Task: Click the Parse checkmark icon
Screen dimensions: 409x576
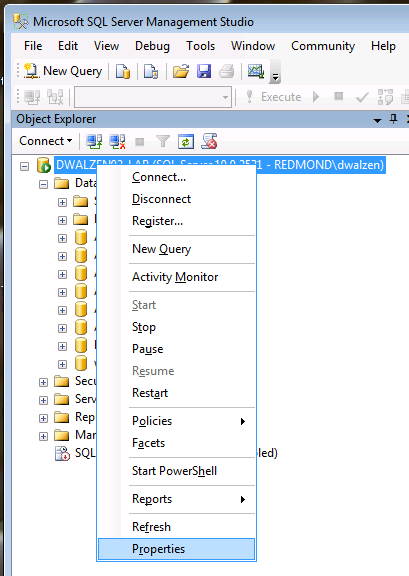Action: click(362, 97)
